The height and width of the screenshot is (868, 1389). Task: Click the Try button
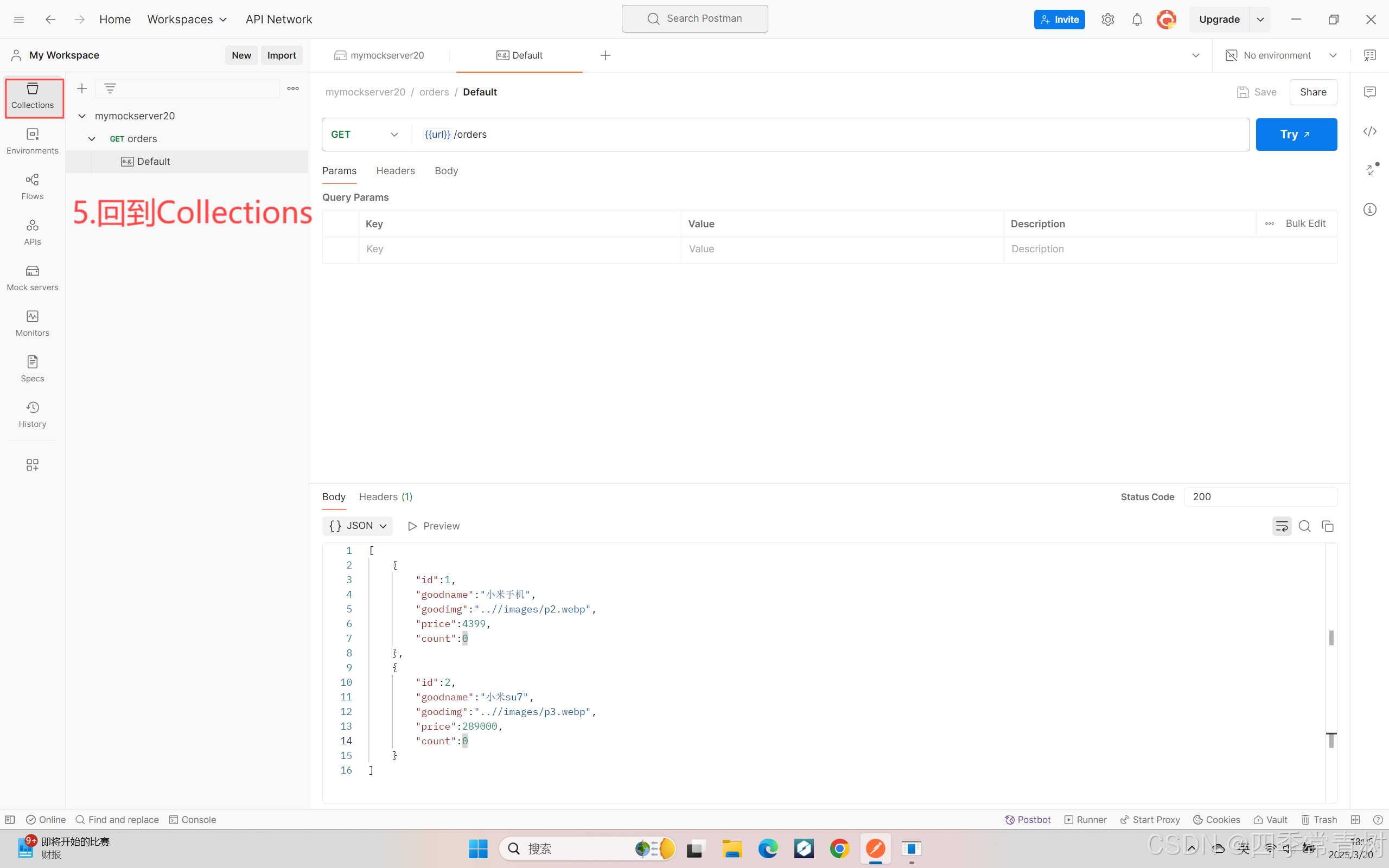[x=1296, y=134]
